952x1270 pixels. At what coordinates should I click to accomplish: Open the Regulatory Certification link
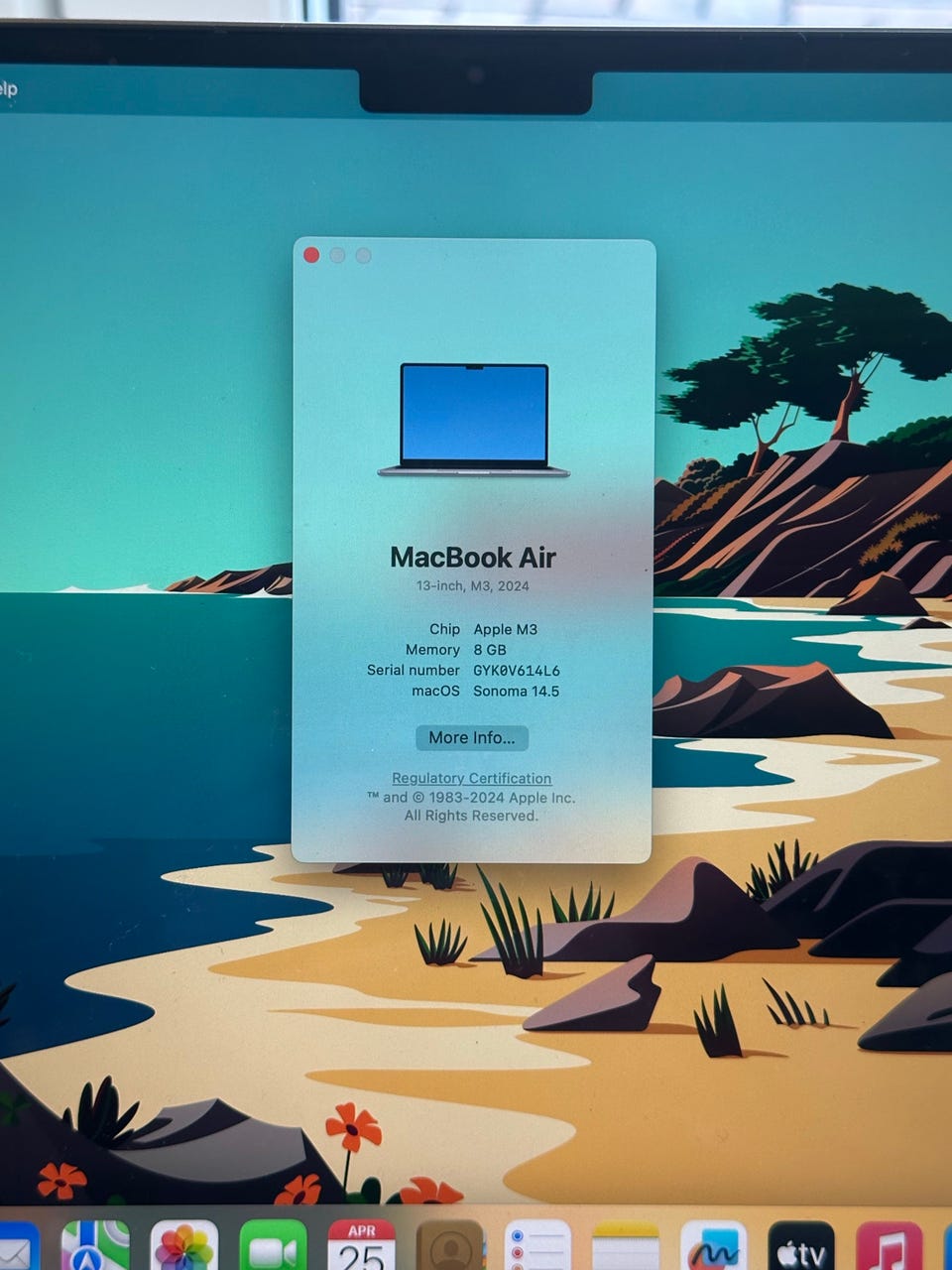(471, 778)
